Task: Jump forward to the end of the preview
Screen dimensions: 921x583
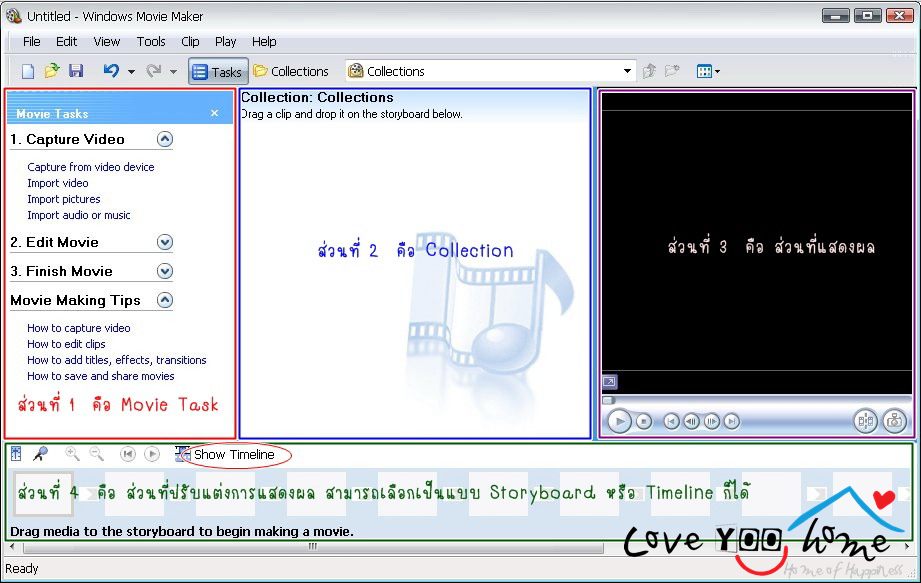Action: point(731,421)
